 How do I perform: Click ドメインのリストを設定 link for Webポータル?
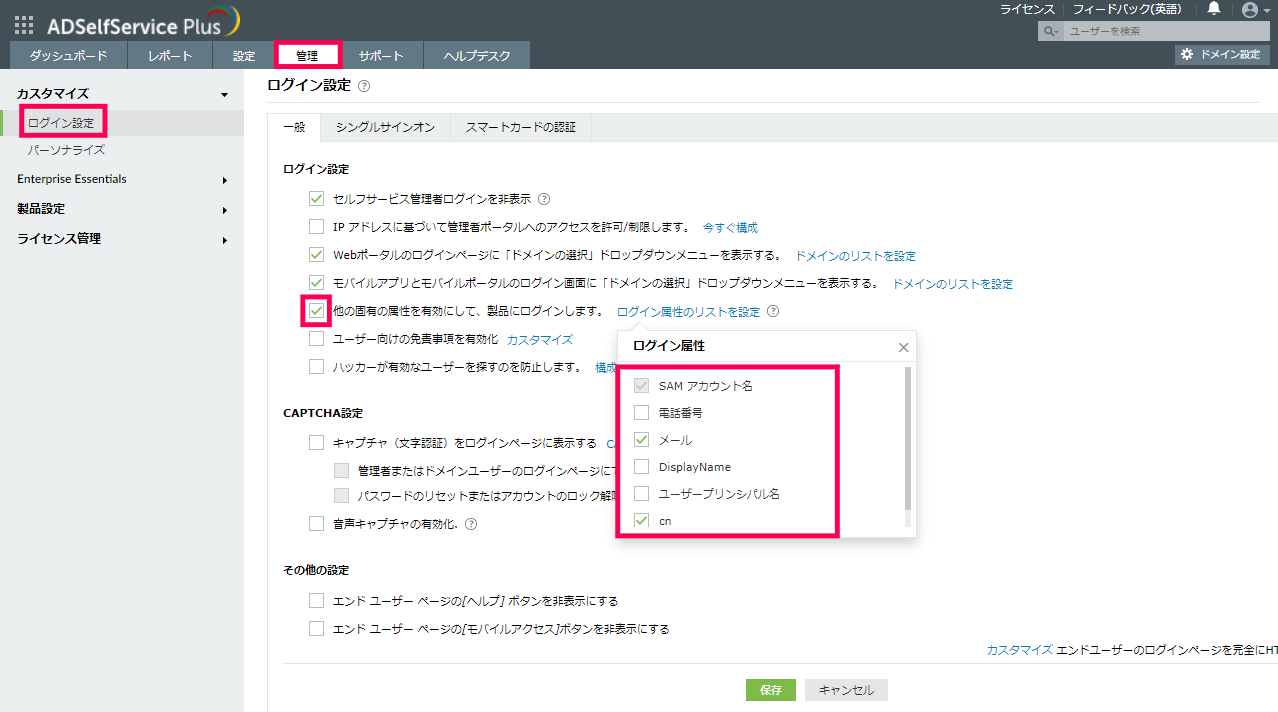[x=855, y=255]
